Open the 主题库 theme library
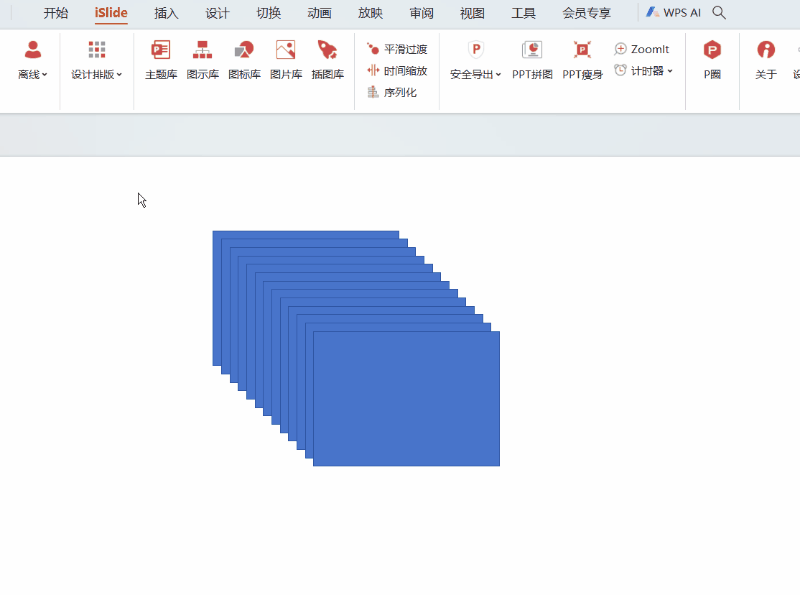The height and width of the screenshot is (595, 800). 161,60
